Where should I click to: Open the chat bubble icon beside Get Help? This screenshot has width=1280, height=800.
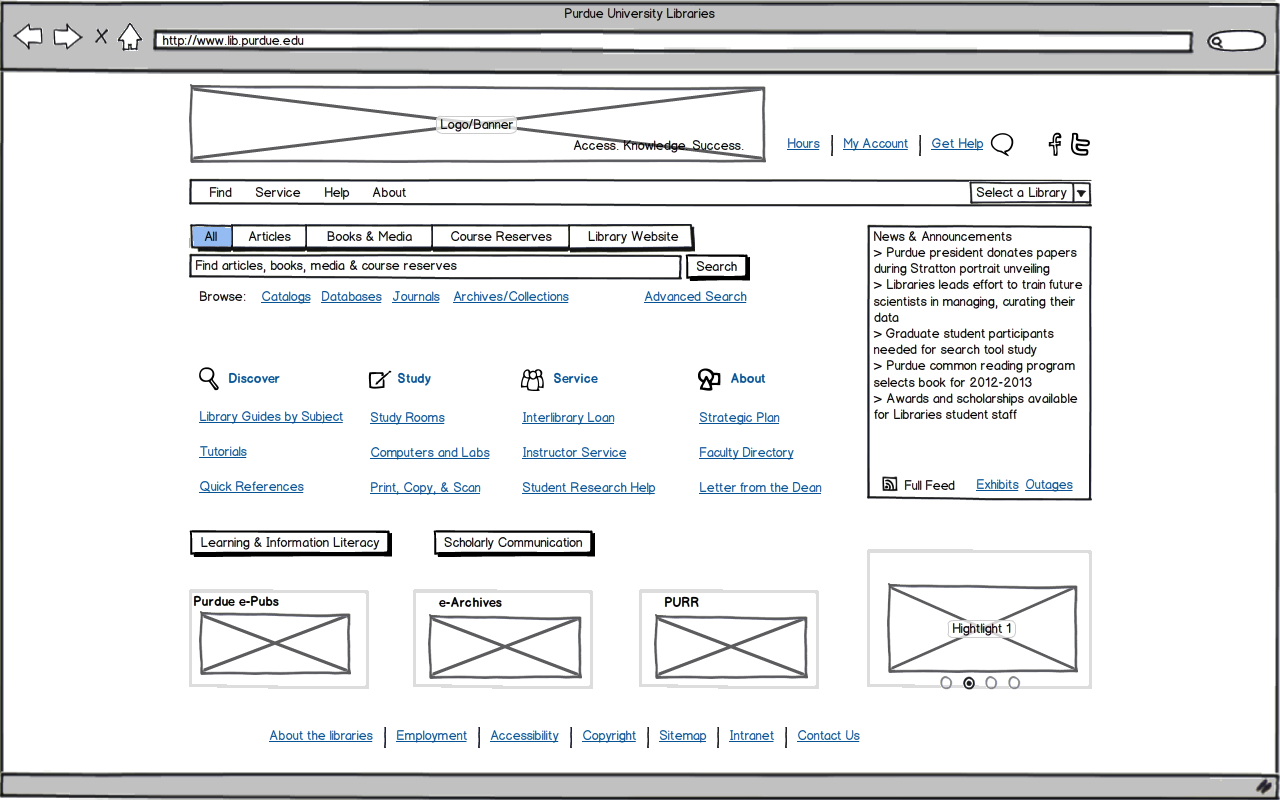point(1002,145)
